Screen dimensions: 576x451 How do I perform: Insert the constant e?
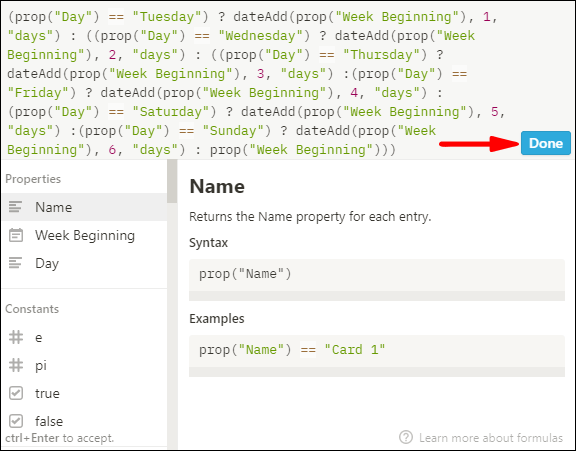click(x=84, y=337)
